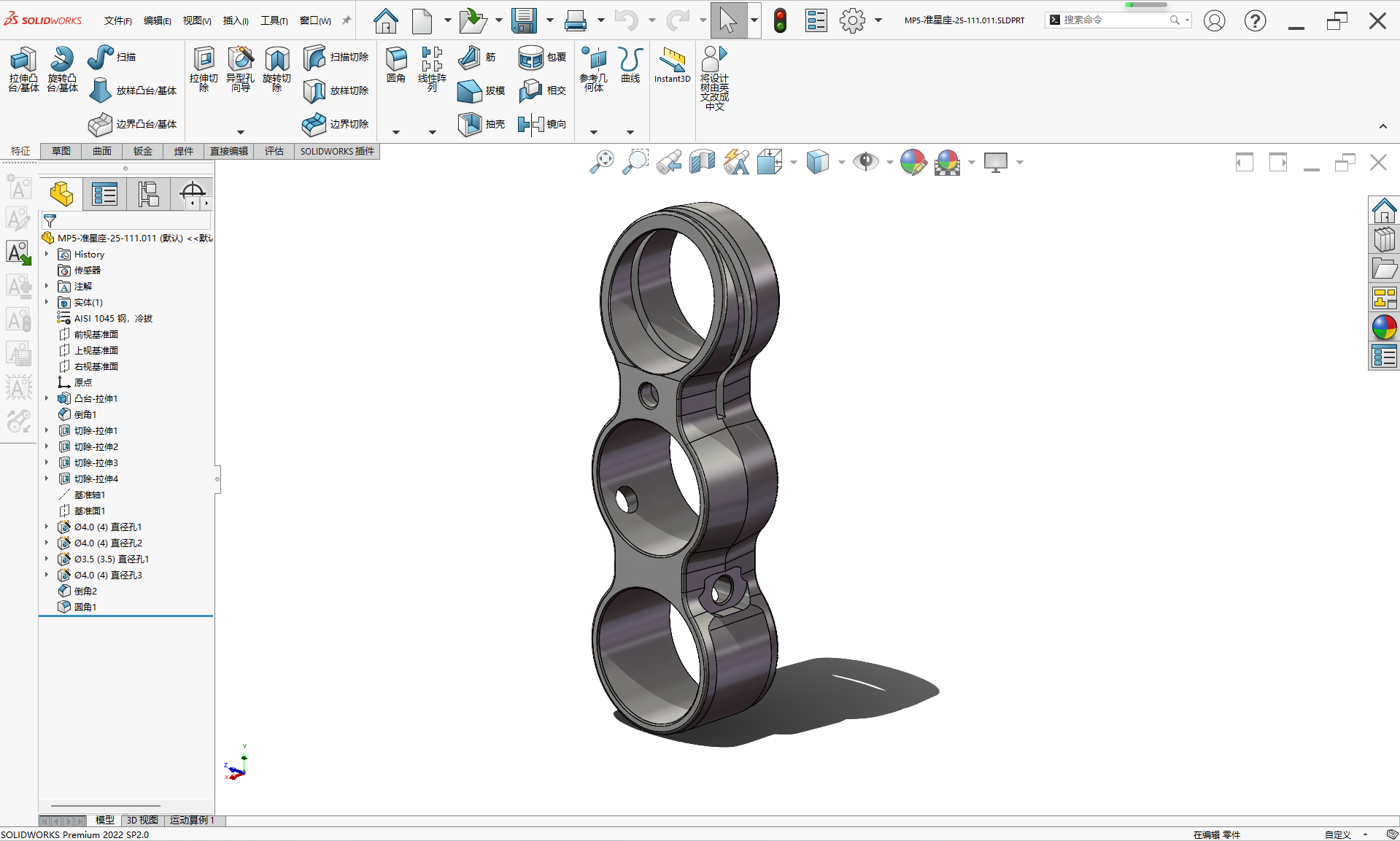Click the Wrap (包覆) tool
This screenshot has width=1400, height=841.
[542, 57]
